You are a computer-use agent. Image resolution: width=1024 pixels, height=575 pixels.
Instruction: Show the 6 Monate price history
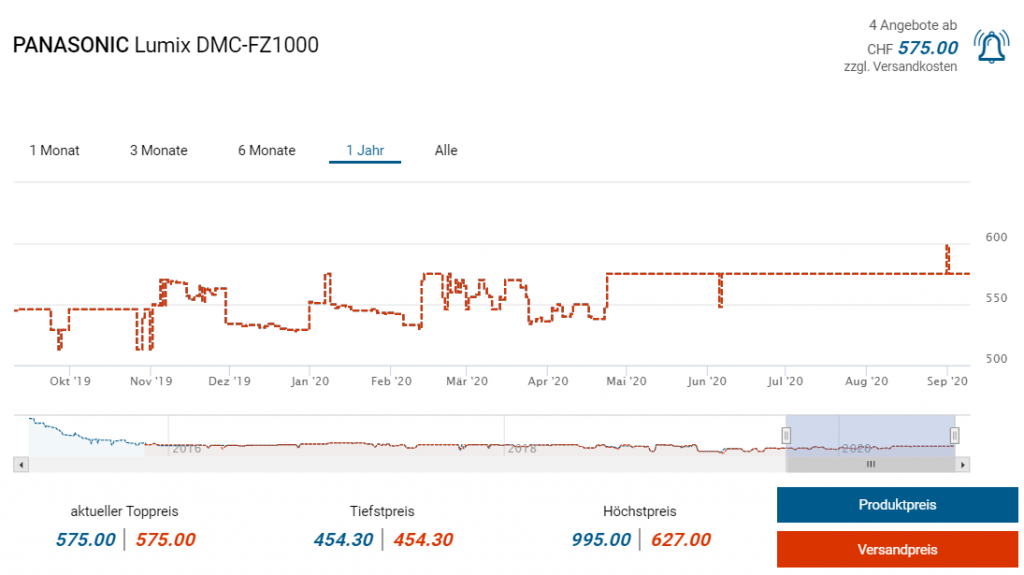[266, 151]
